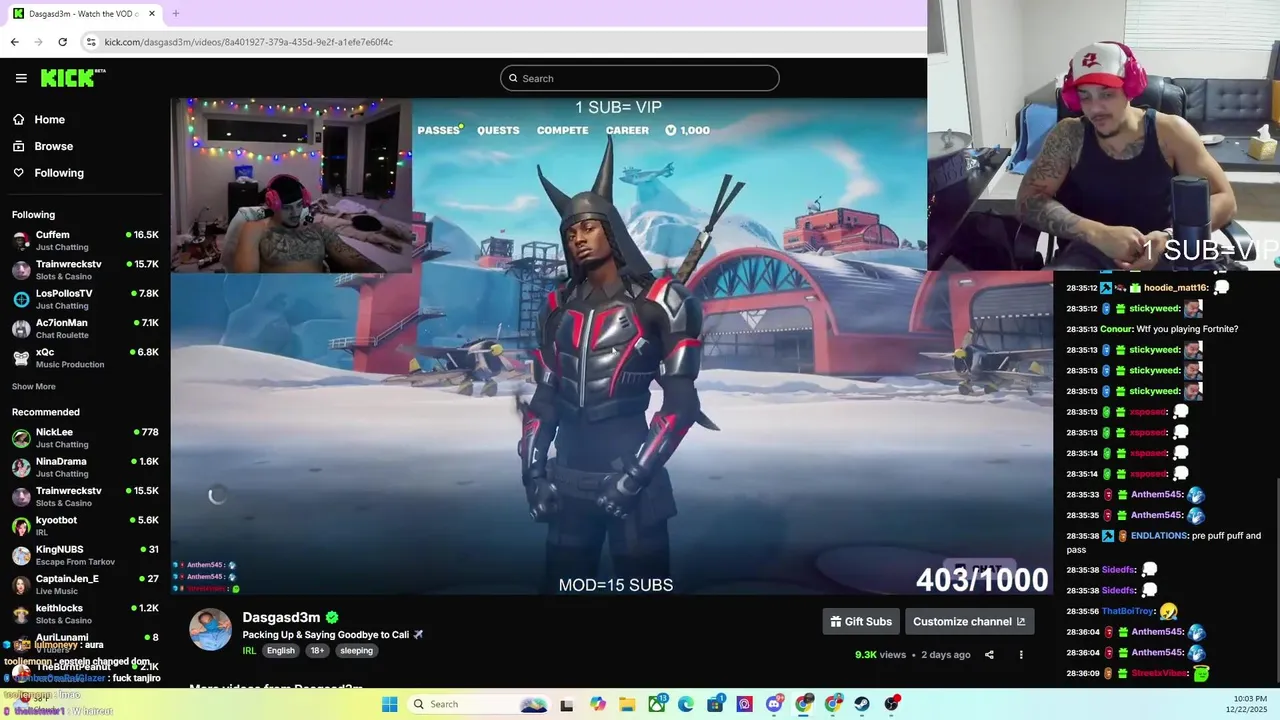Click ENDLATIONS username in chat
The image size is (1280, 720).
(x=1158, y=536)
